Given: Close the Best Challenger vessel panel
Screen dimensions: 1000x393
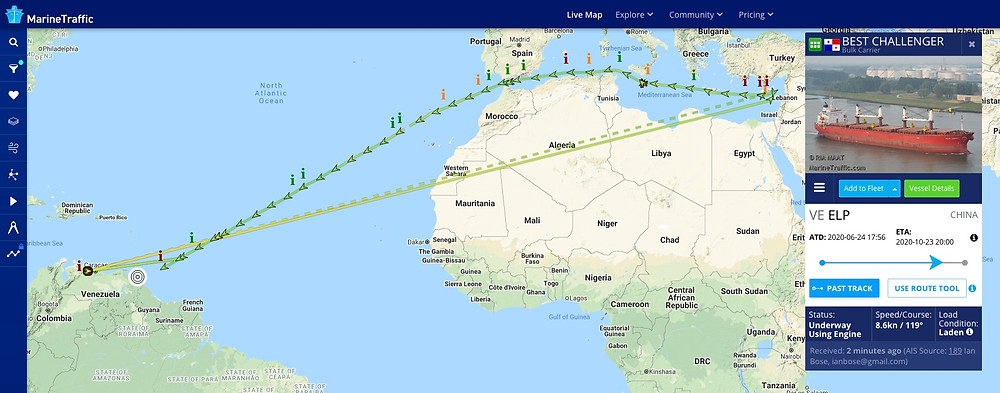Looking at the screenshot, I should point(972,44).
